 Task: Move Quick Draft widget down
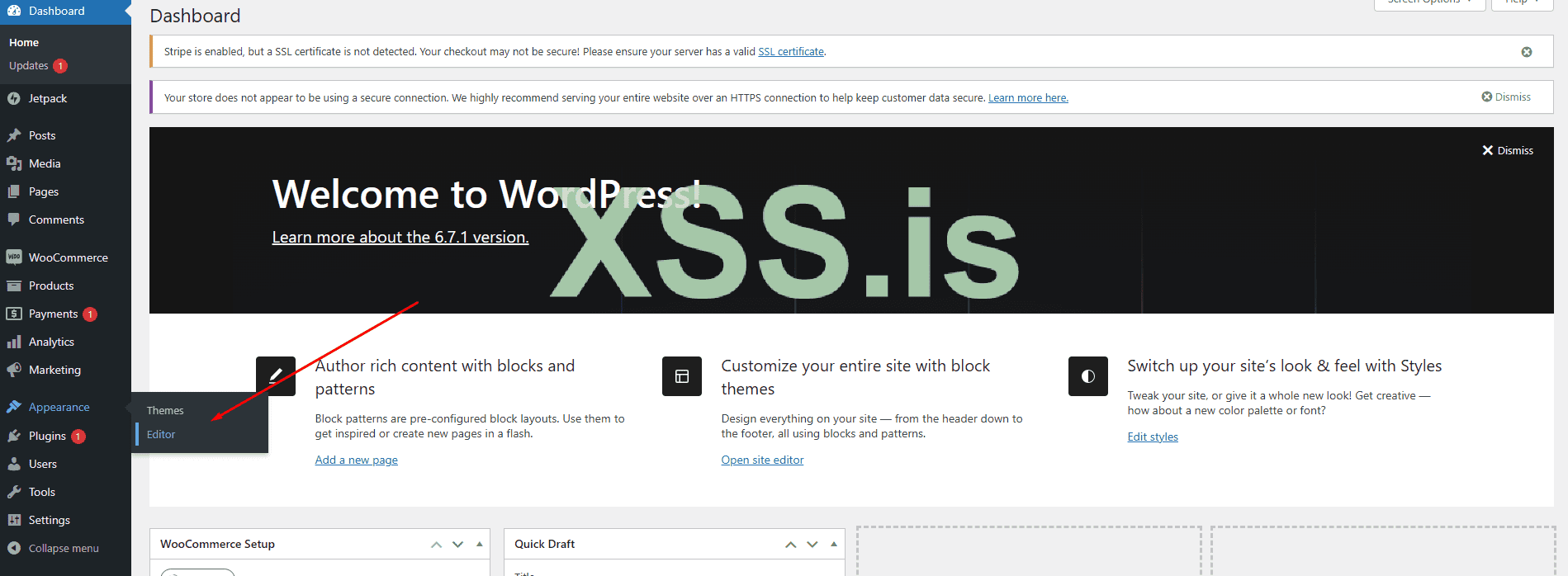pos(812,545)
